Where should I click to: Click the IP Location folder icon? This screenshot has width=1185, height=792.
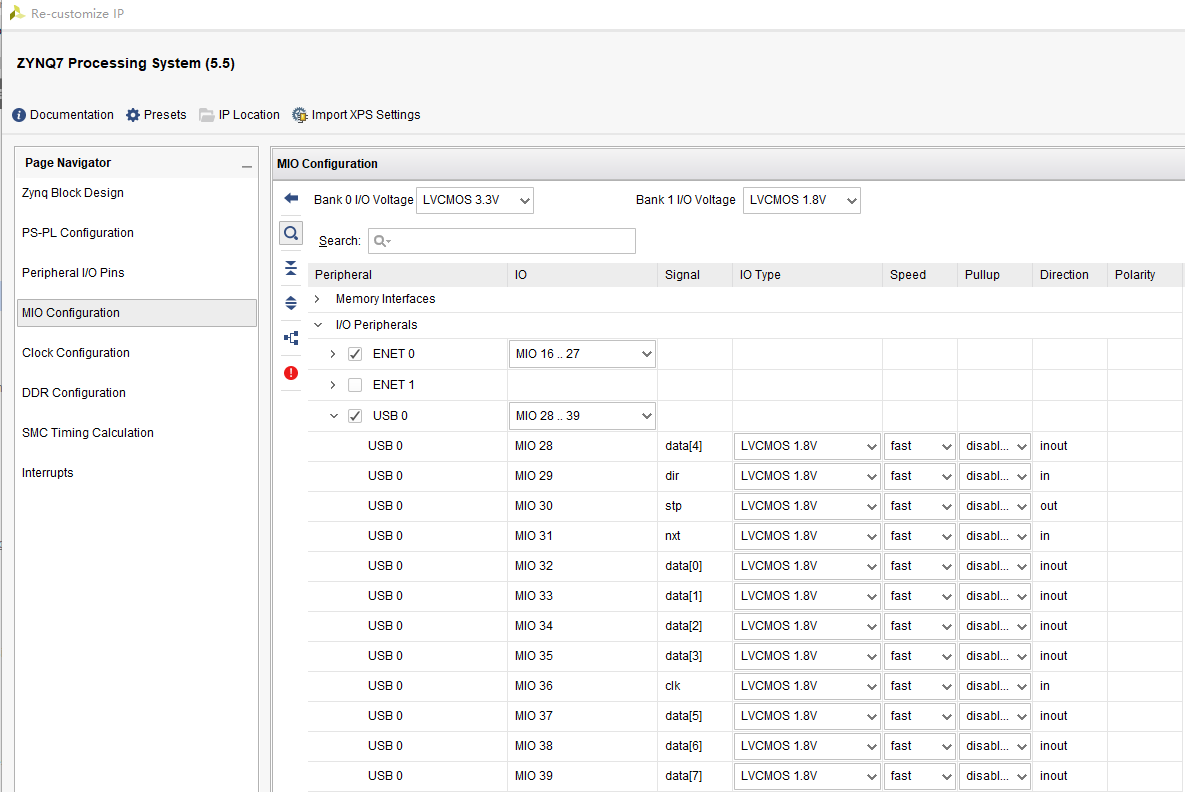[x=206, y=115]
